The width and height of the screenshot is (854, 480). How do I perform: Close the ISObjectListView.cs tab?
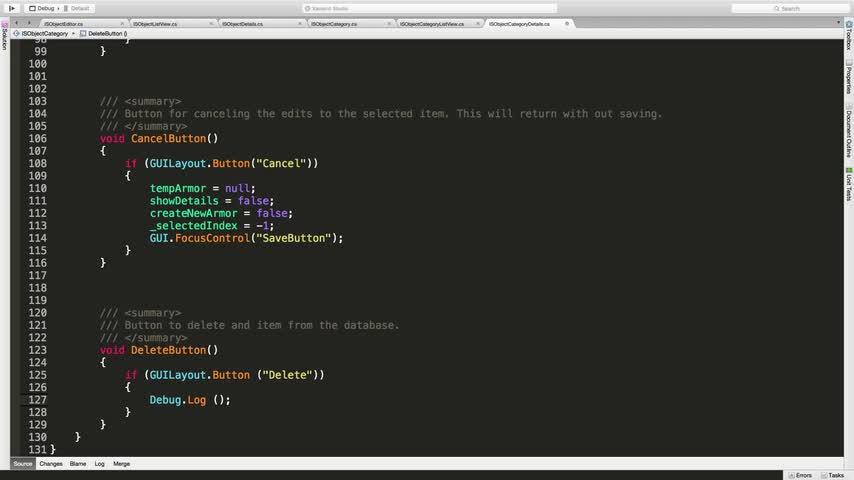pos(211,23)
